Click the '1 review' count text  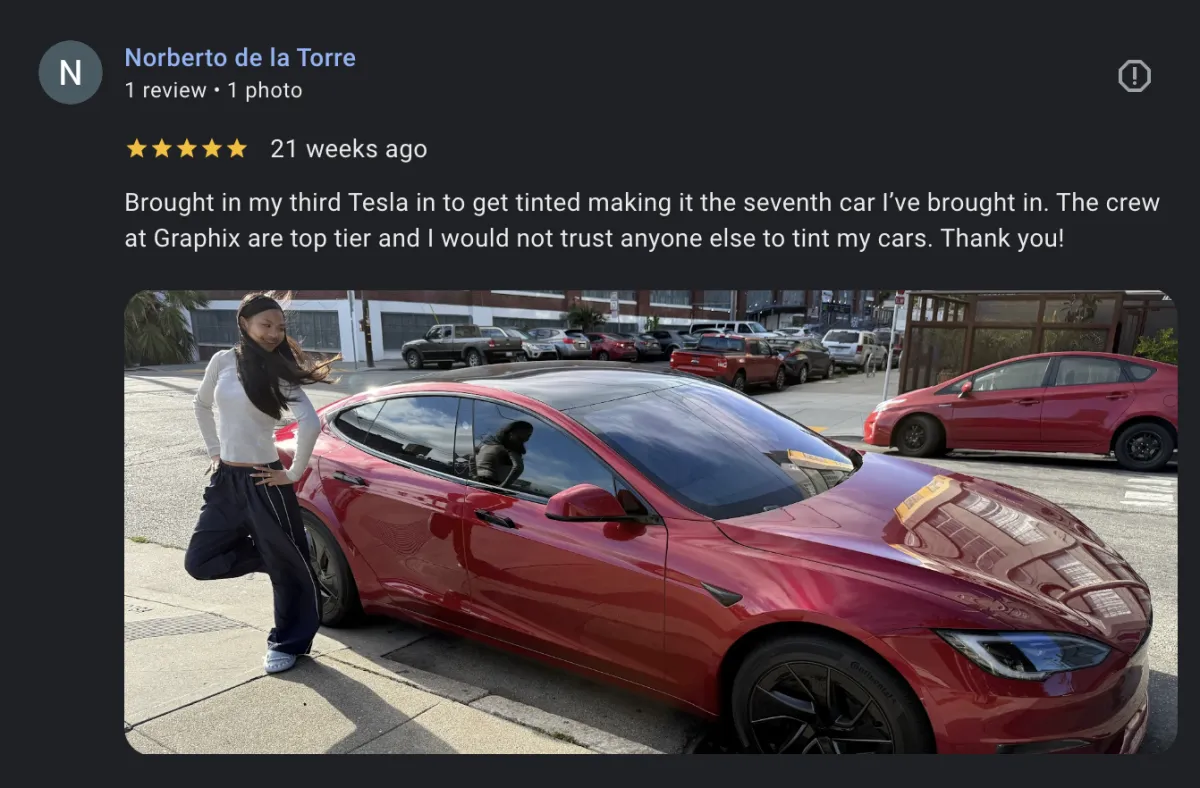click(165, 90)
